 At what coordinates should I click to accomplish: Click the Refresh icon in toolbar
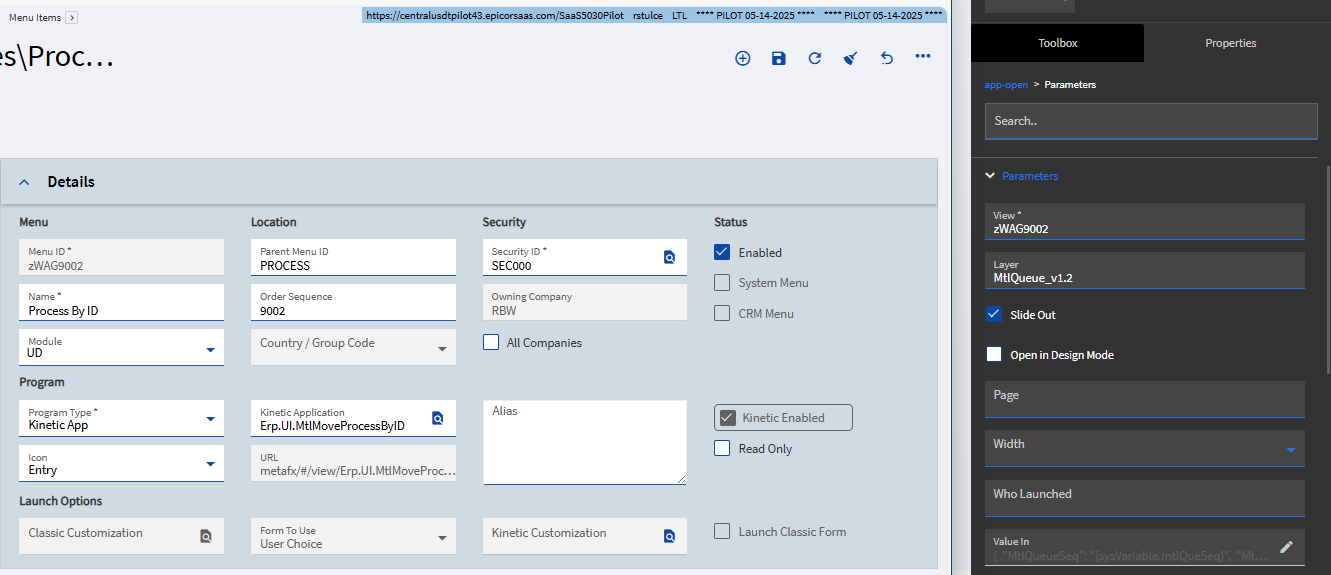(x=815, y=58)
